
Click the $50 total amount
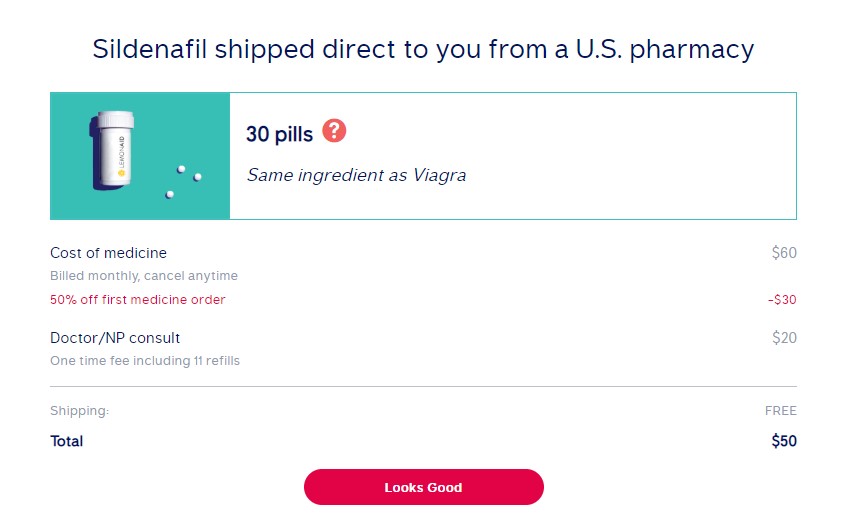coord(784,441)
